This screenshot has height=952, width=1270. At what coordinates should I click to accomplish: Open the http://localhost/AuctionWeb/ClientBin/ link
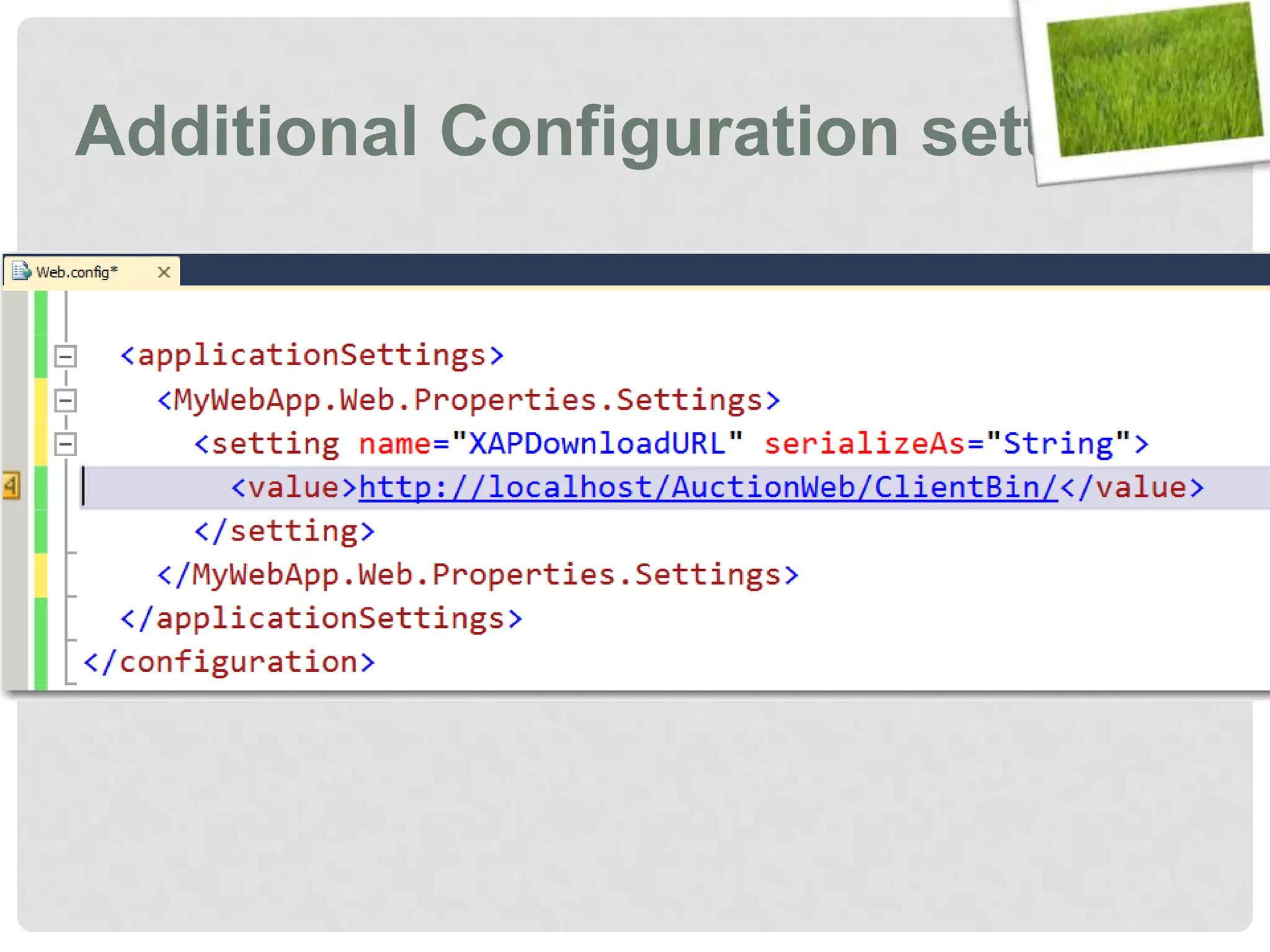click(x=708, y=487)
